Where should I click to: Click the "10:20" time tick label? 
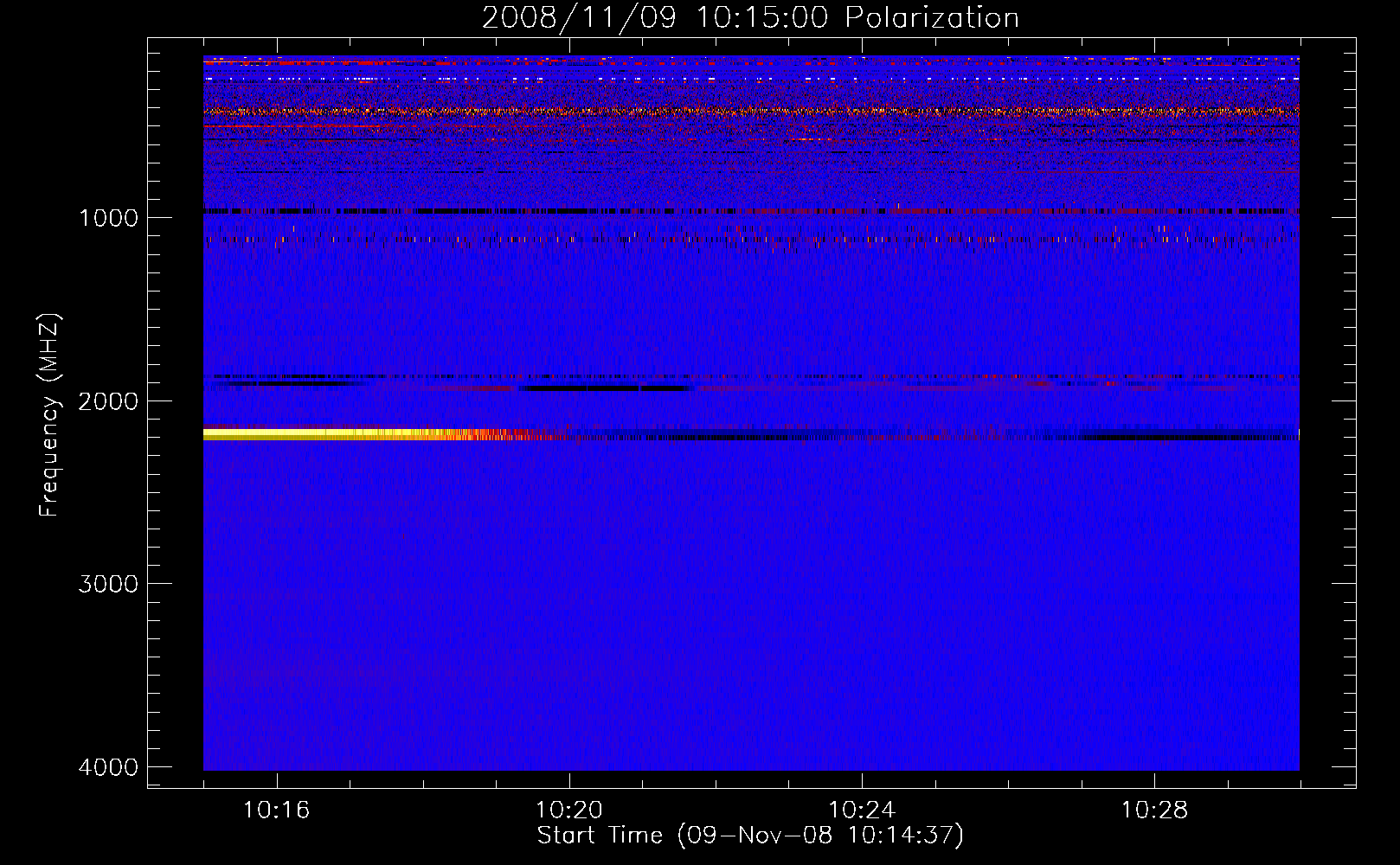568,810
